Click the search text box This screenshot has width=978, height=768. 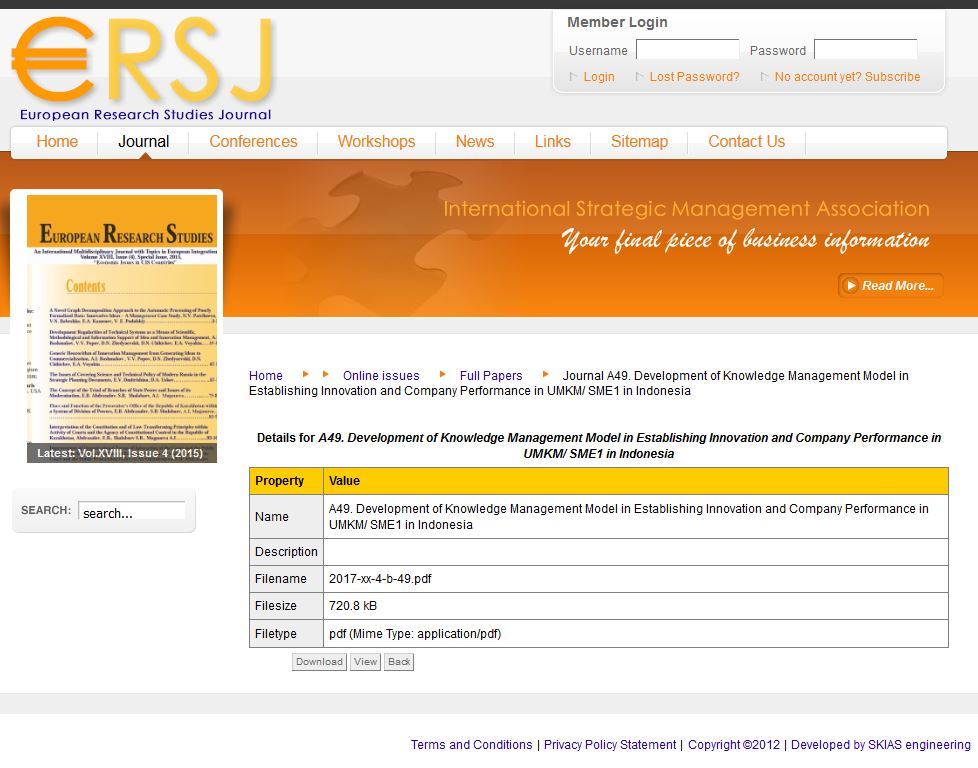tap(131, 513)
